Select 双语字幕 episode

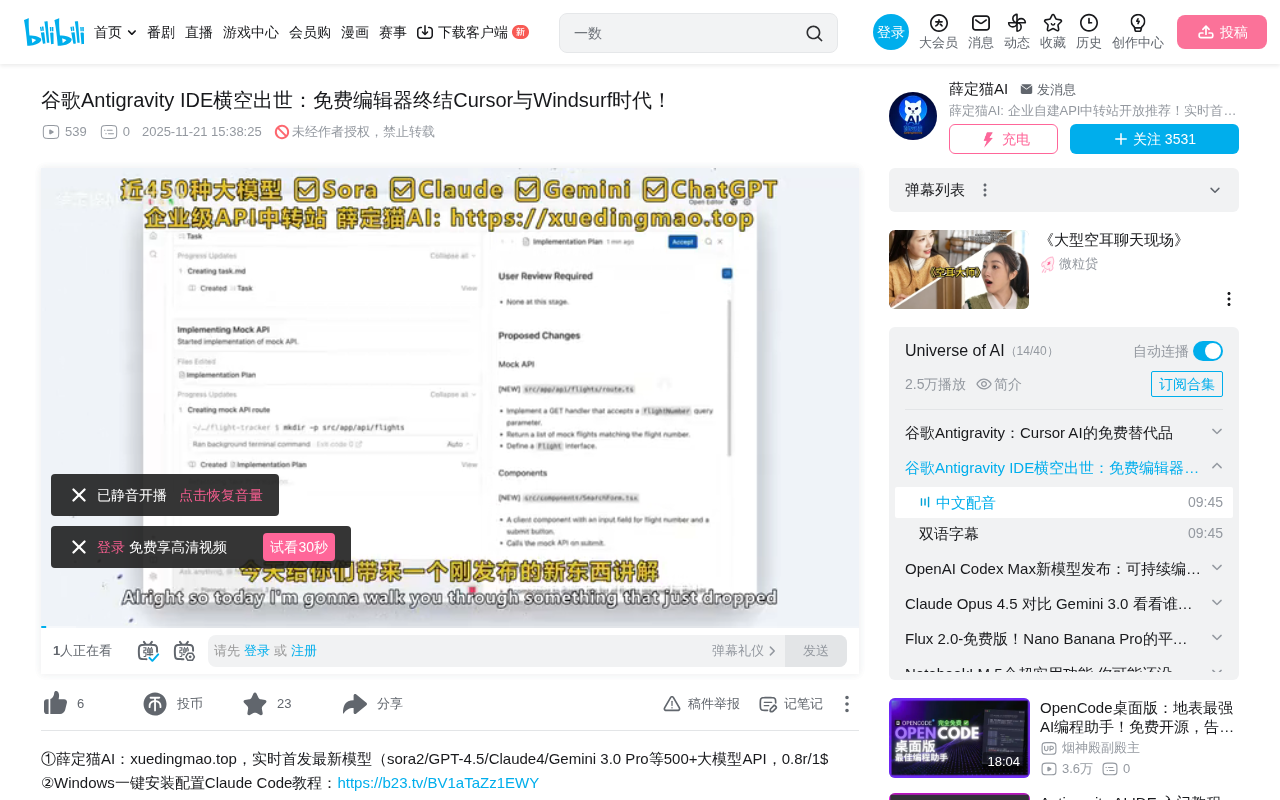[1064, 533]
